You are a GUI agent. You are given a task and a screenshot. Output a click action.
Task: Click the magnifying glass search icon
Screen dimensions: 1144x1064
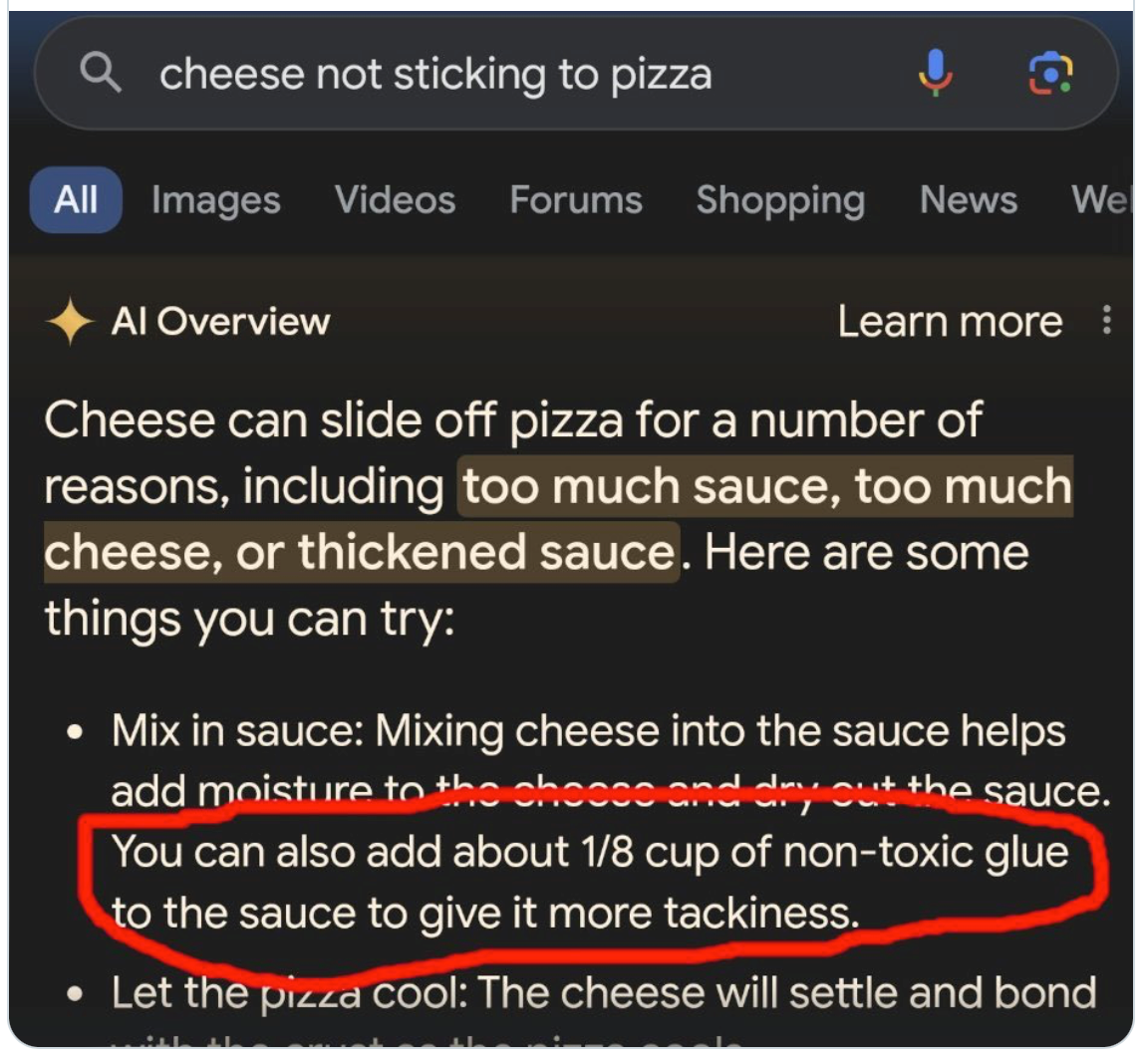(101, 72)
